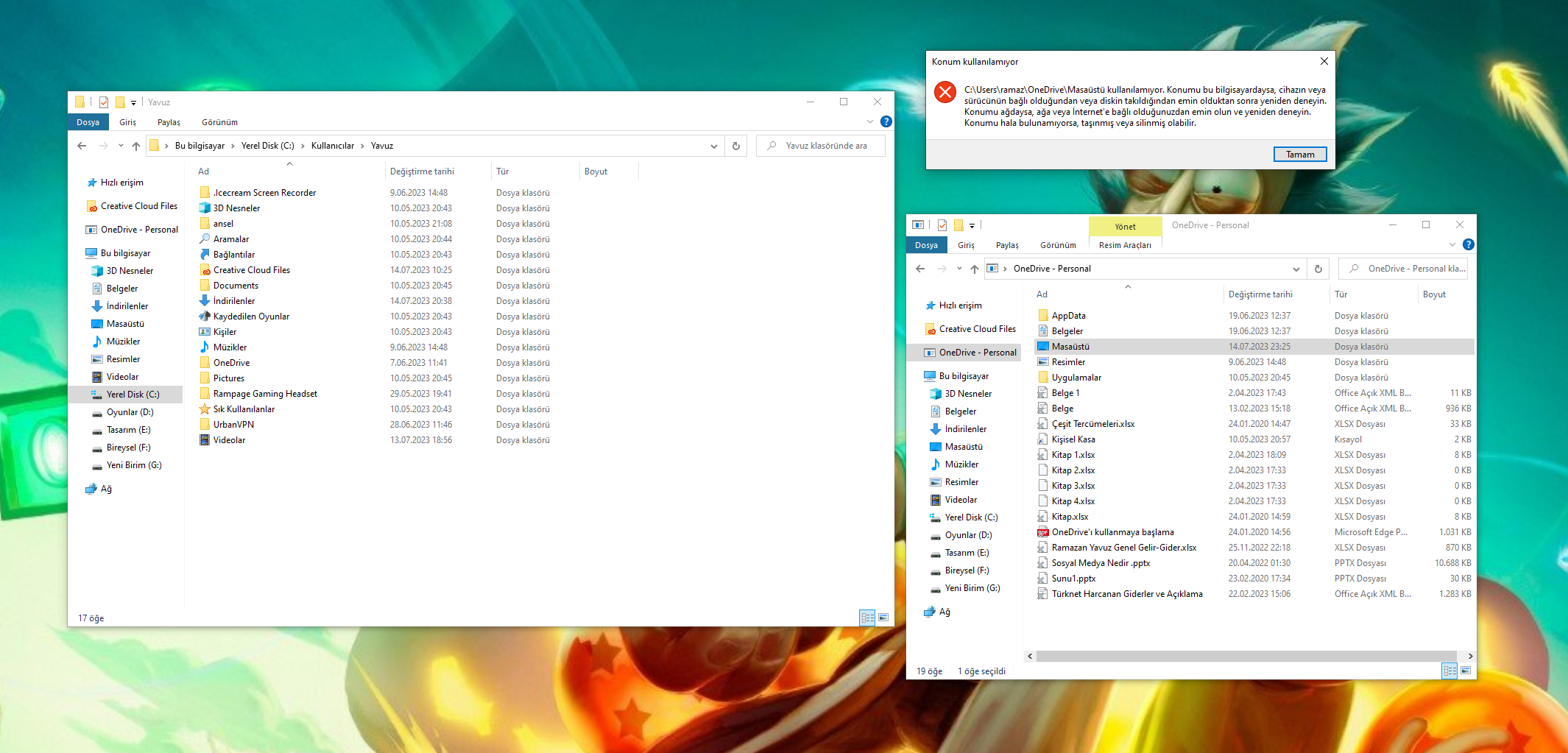Refresh the Yavuz folder view
Screen dimensions: 1568x753
coord(736,146)
